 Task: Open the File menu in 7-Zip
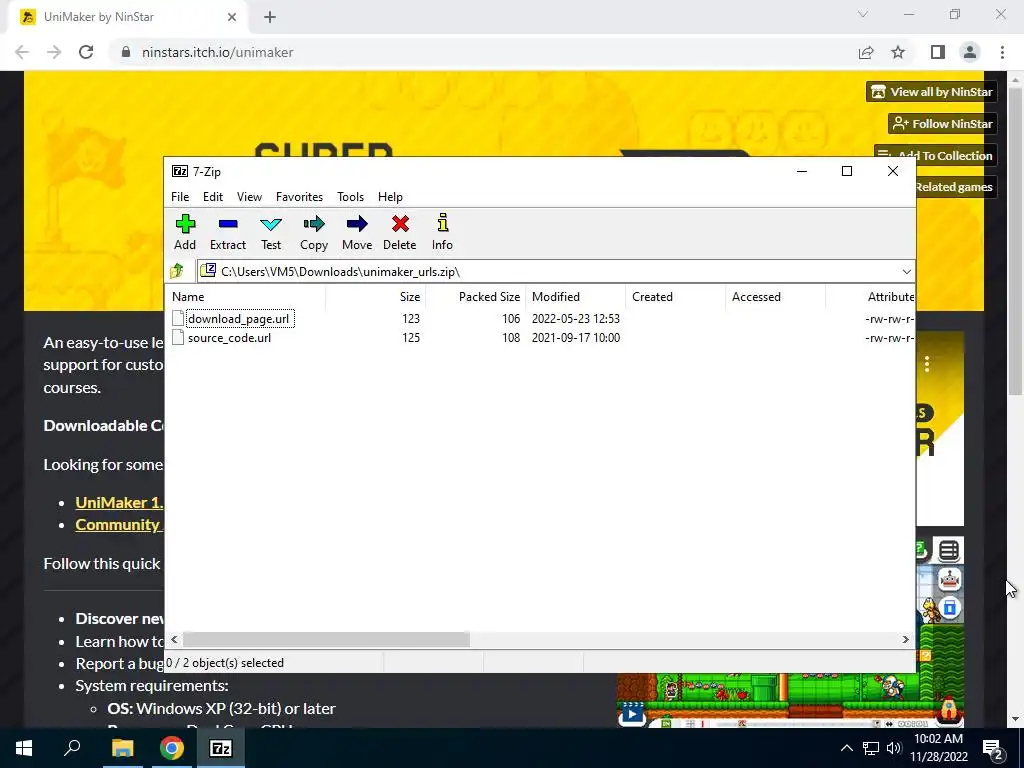pyautogui.click(x=180, y=197)
